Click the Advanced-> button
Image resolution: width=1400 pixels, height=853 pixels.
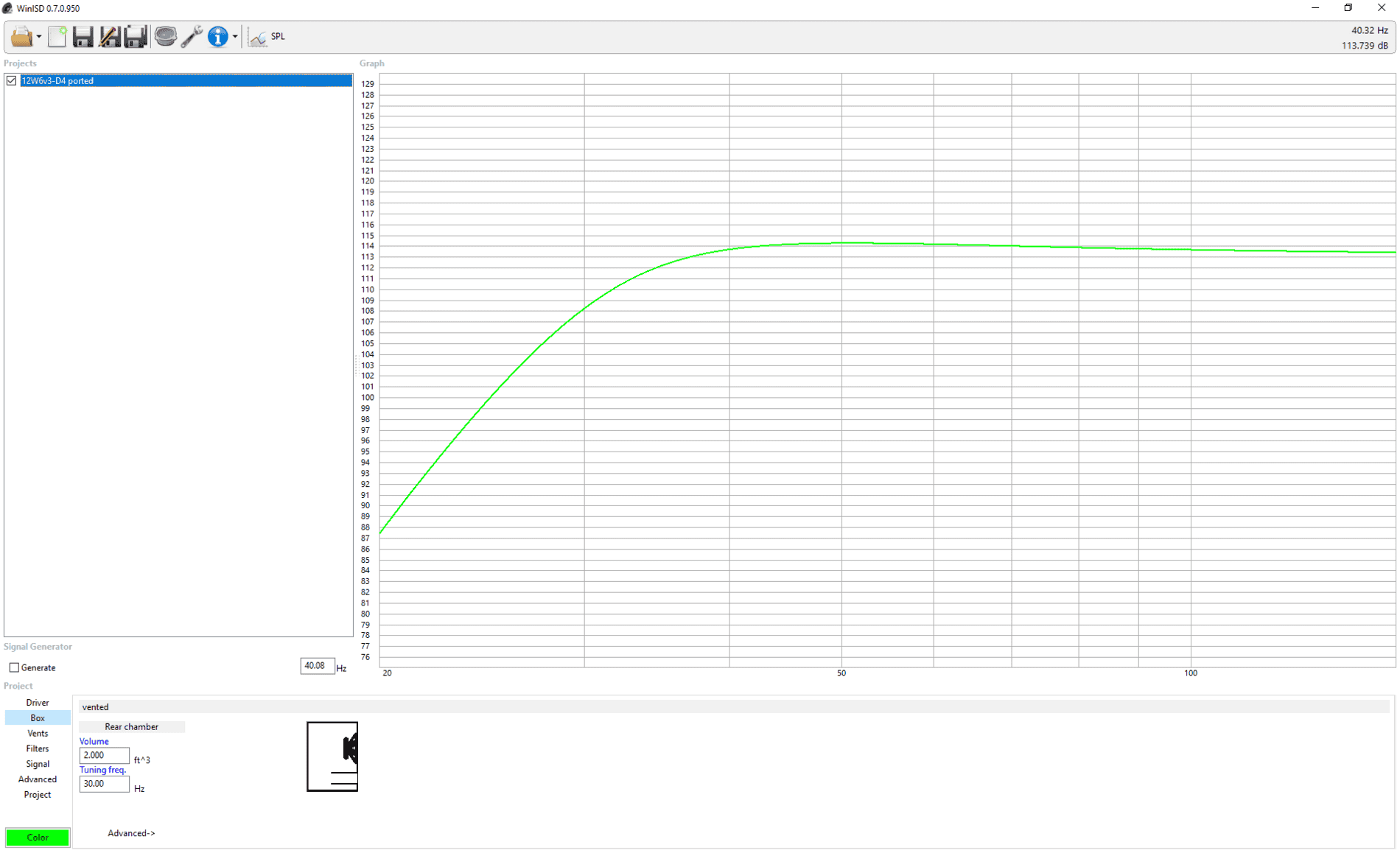click(131, 833)
